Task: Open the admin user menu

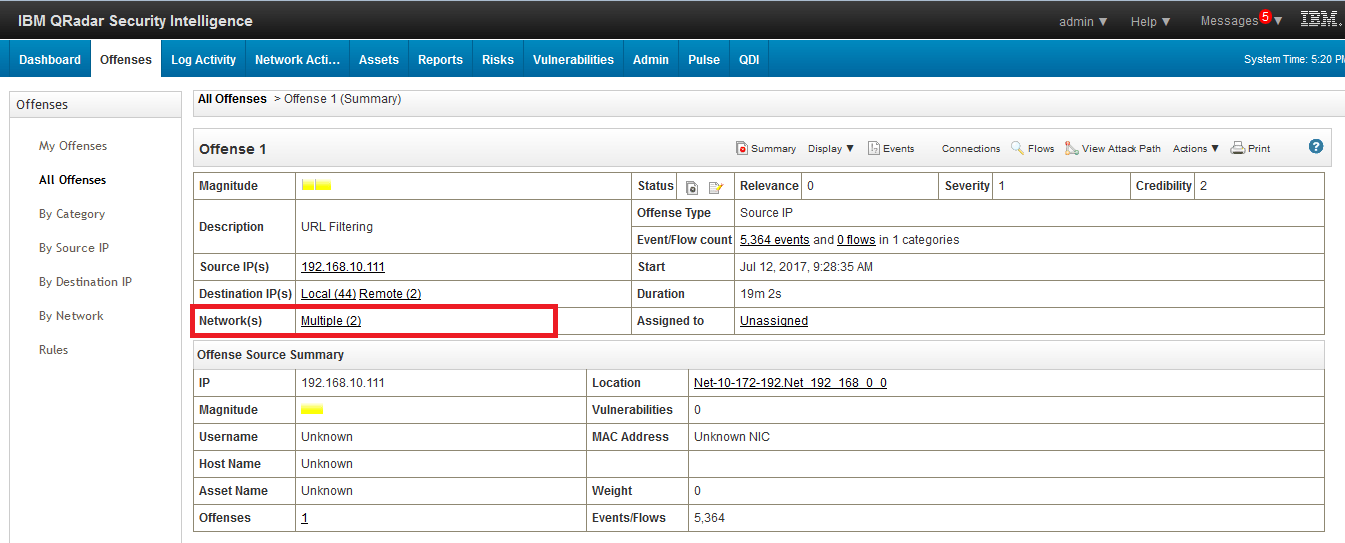Action: click(1083, 21)
